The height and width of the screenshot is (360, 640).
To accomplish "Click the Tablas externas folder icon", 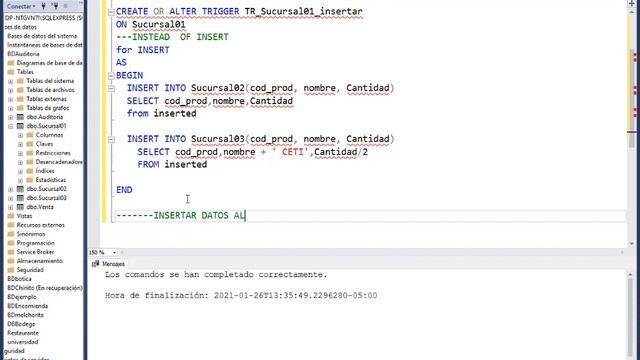I will [x=20, y=99].
